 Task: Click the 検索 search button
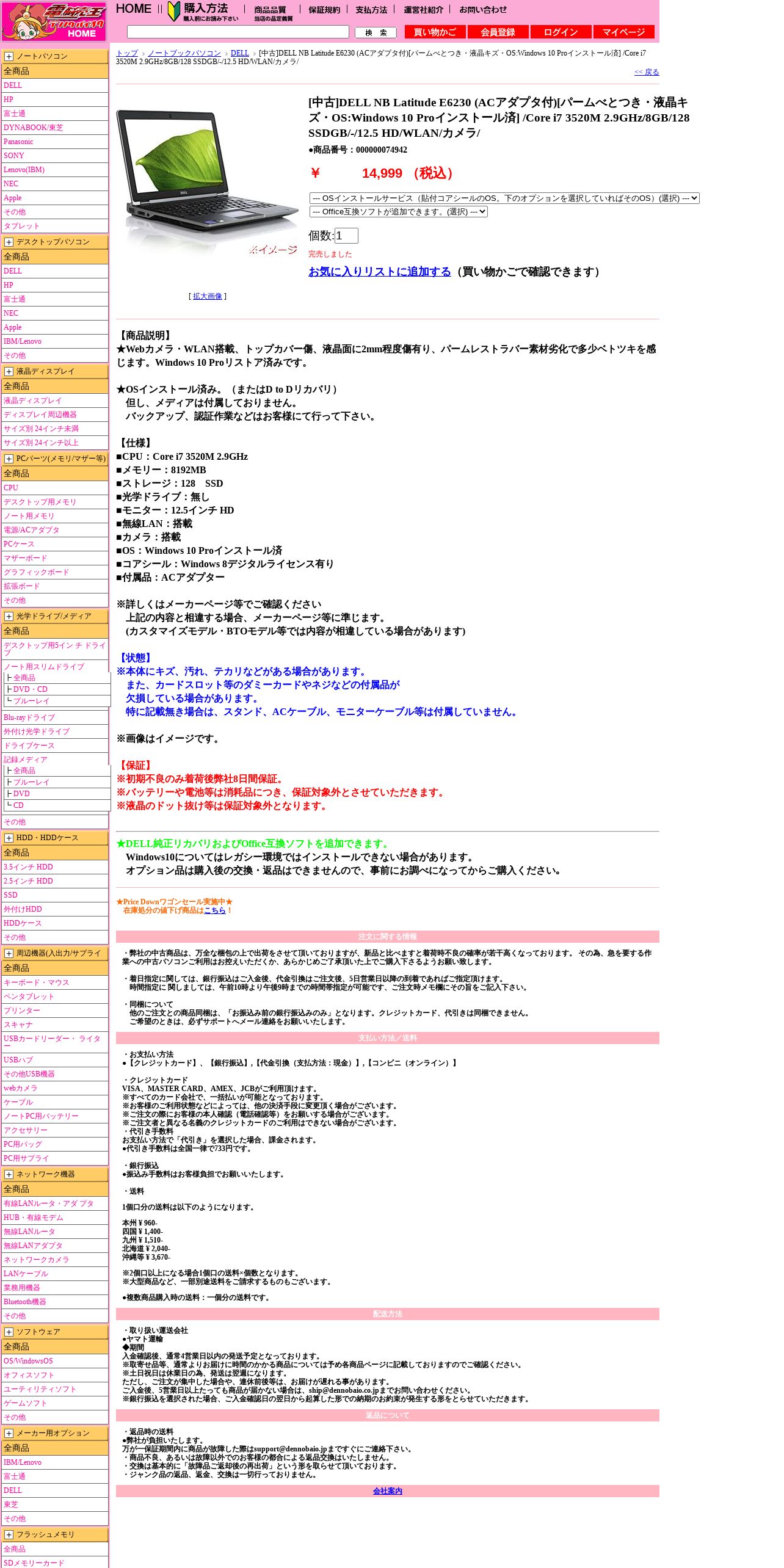[376, 32]
